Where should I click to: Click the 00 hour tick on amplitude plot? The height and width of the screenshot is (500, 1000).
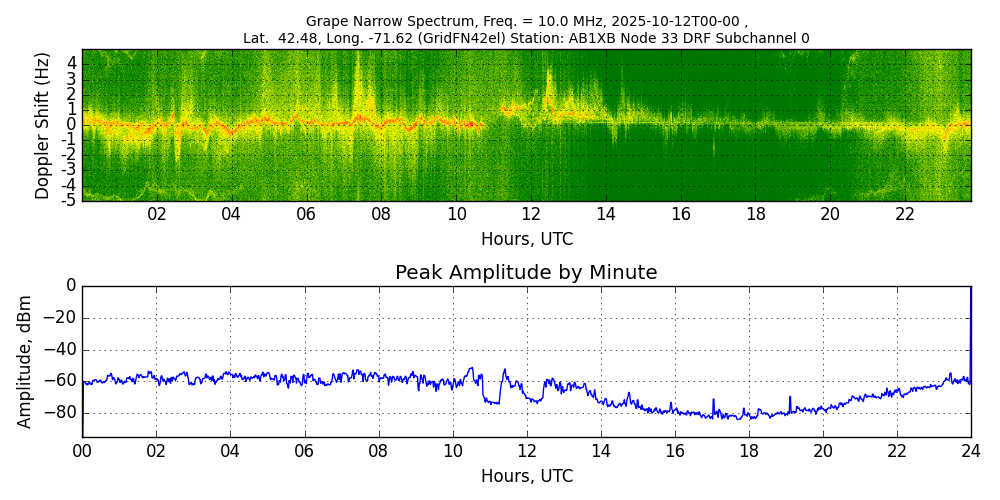point(82,451)
